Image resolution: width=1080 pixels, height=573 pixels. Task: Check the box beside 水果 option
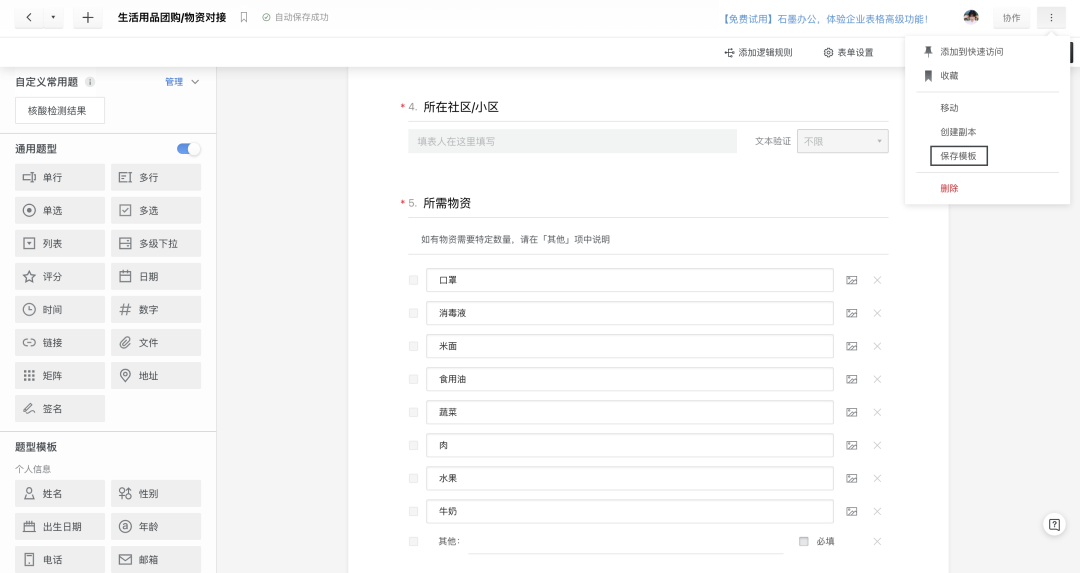413,479
